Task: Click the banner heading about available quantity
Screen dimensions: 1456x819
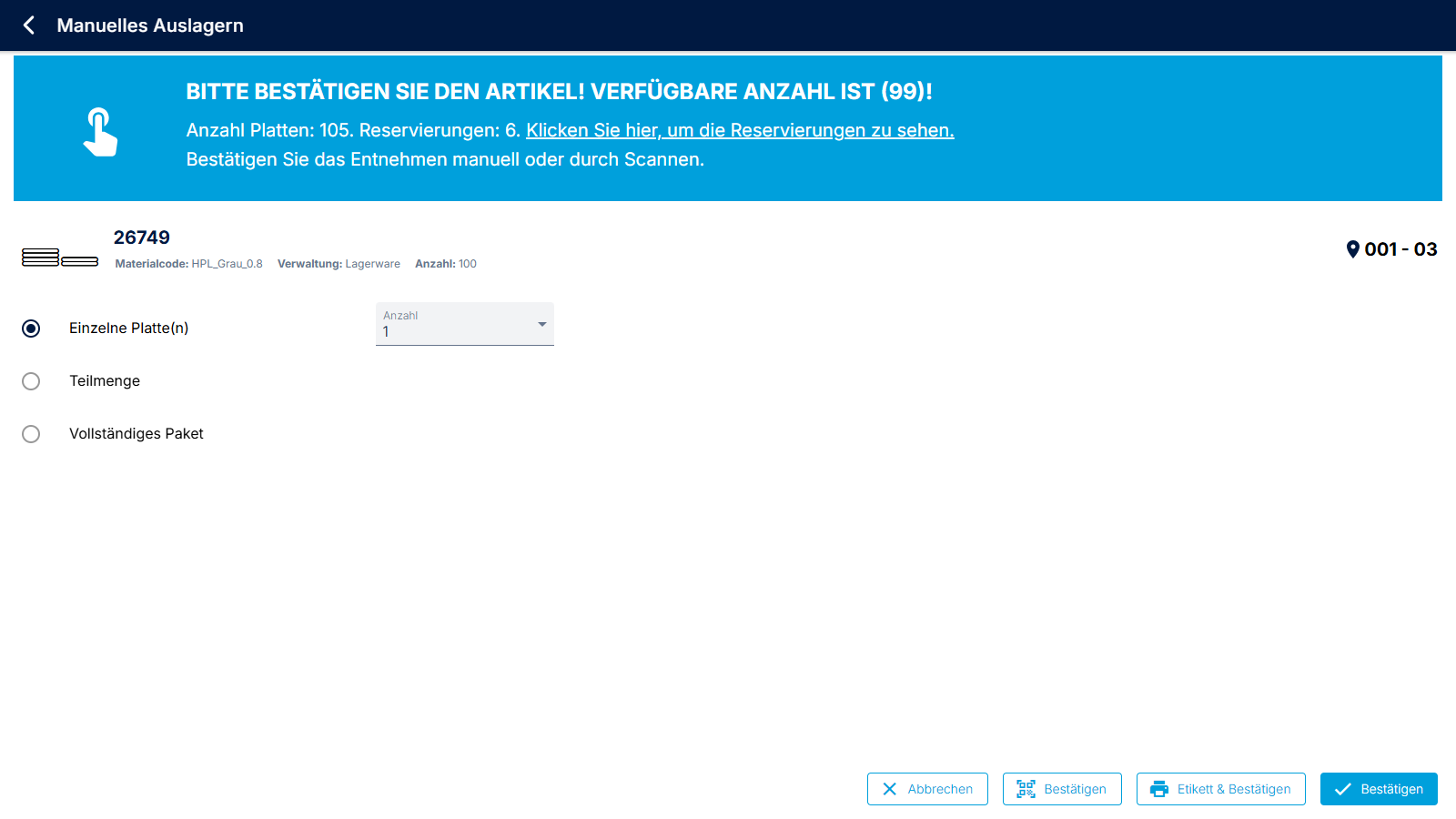Action: point(559,91)
